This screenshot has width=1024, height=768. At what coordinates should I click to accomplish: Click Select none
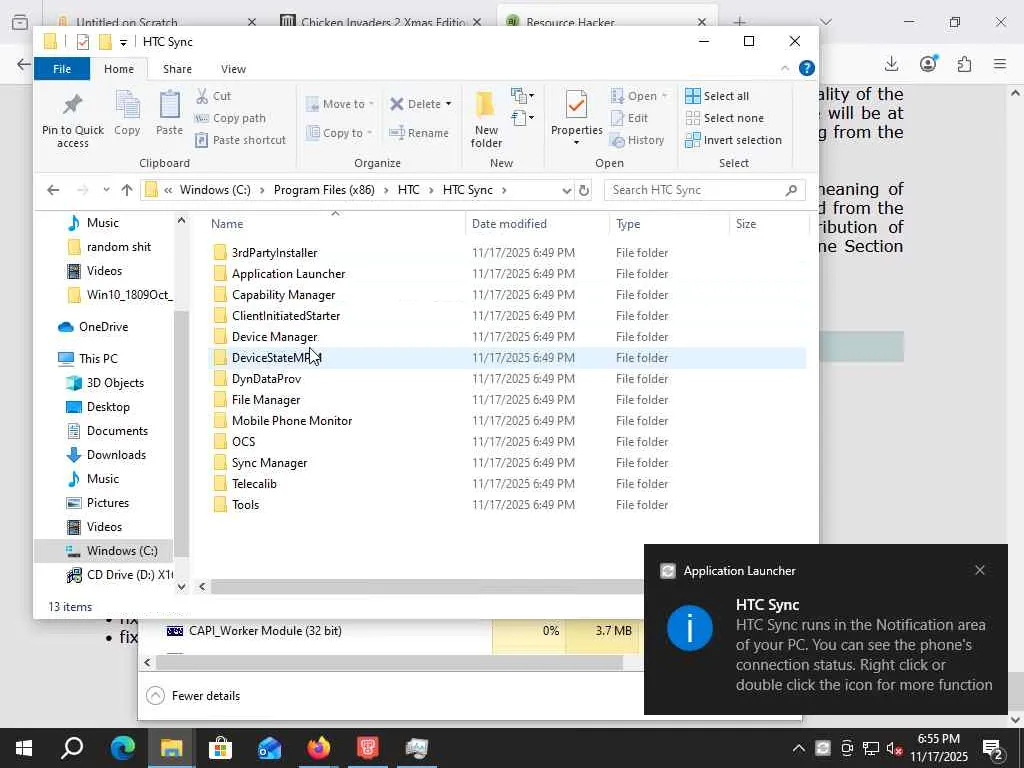[725, 118]
